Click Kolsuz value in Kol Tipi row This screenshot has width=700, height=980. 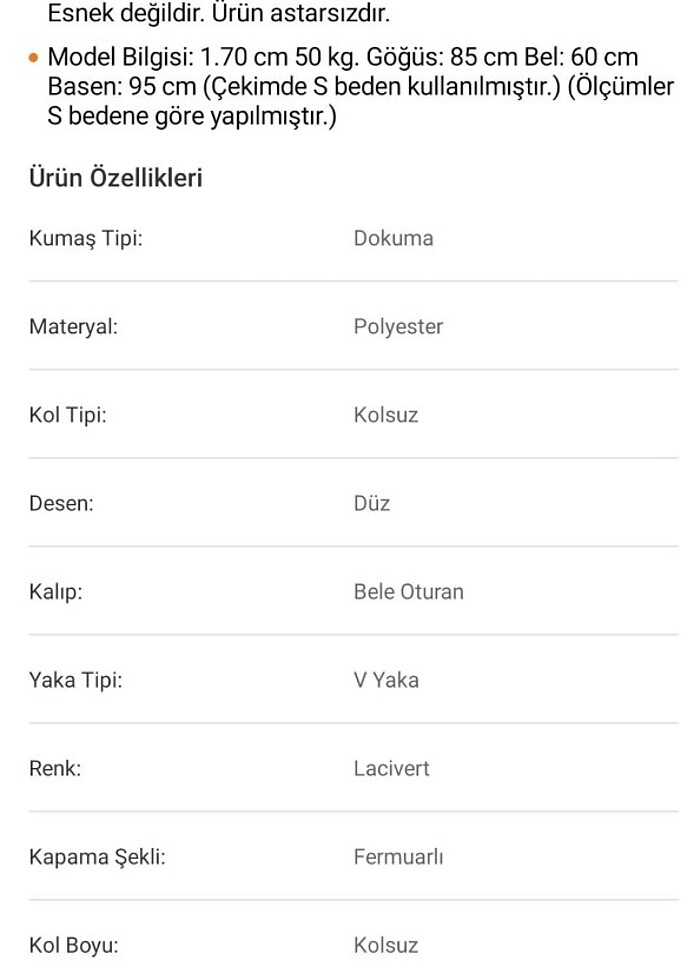coord(386,415)
